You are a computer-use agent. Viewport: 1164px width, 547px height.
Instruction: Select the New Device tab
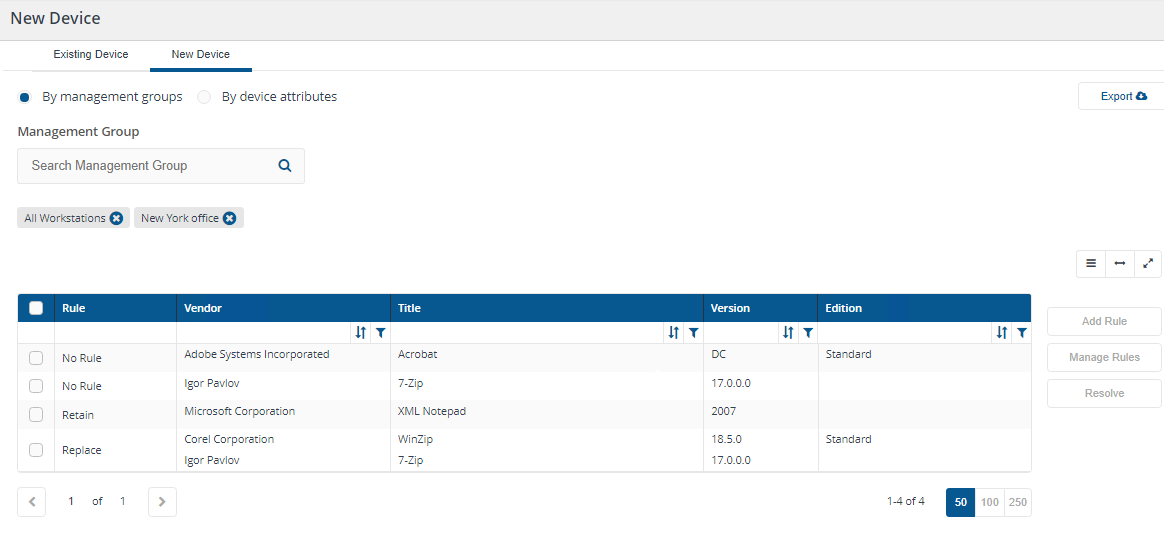click(201, 55)
